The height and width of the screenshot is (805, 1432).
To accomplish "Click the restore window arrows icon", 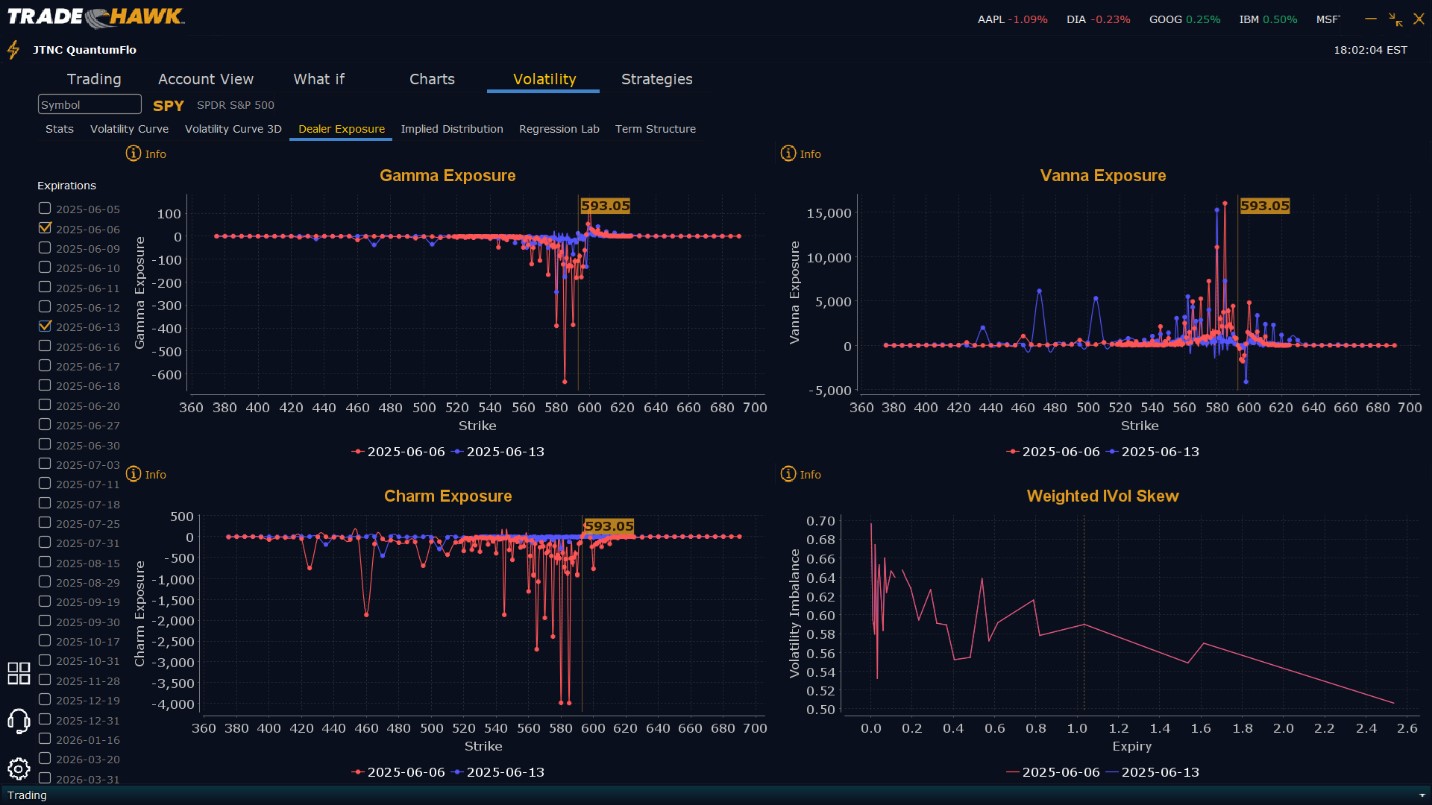I will click(x=1397, y=19).
